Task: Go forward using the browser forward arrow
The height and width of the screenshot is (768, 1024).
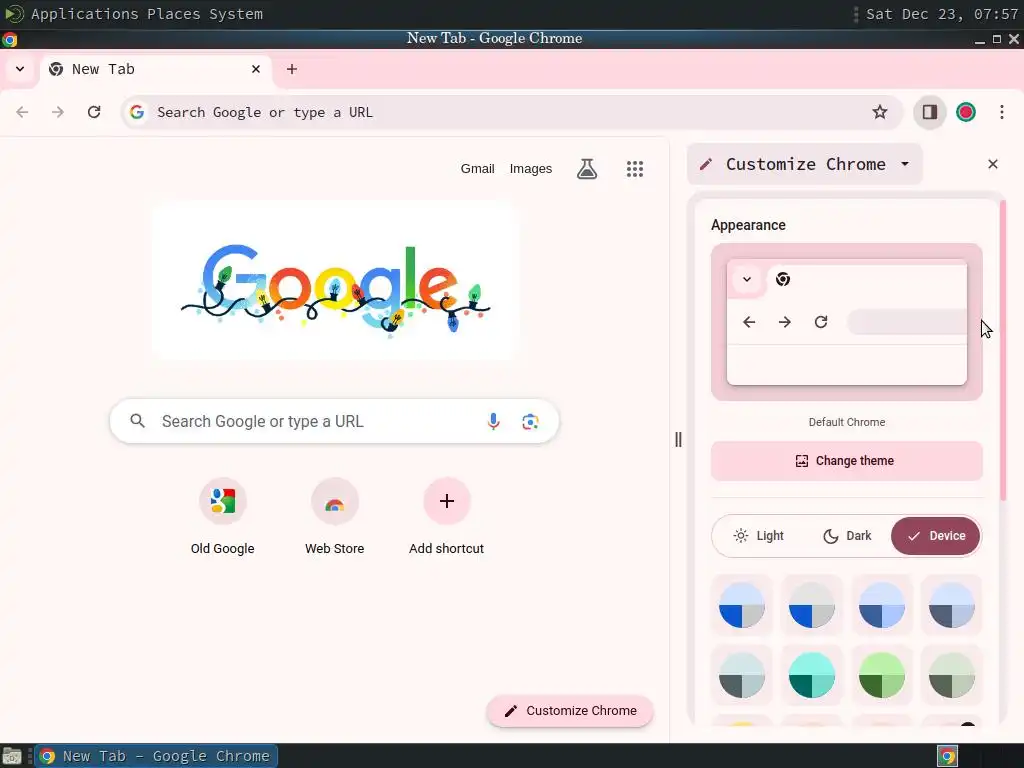Action: point(58,112)
